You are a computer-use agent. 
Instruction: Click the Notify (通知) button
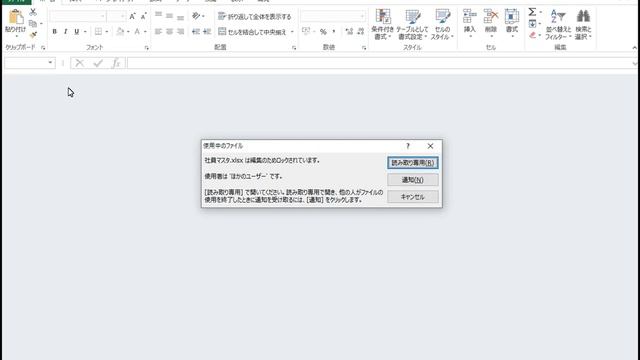[x=413, y=180]
